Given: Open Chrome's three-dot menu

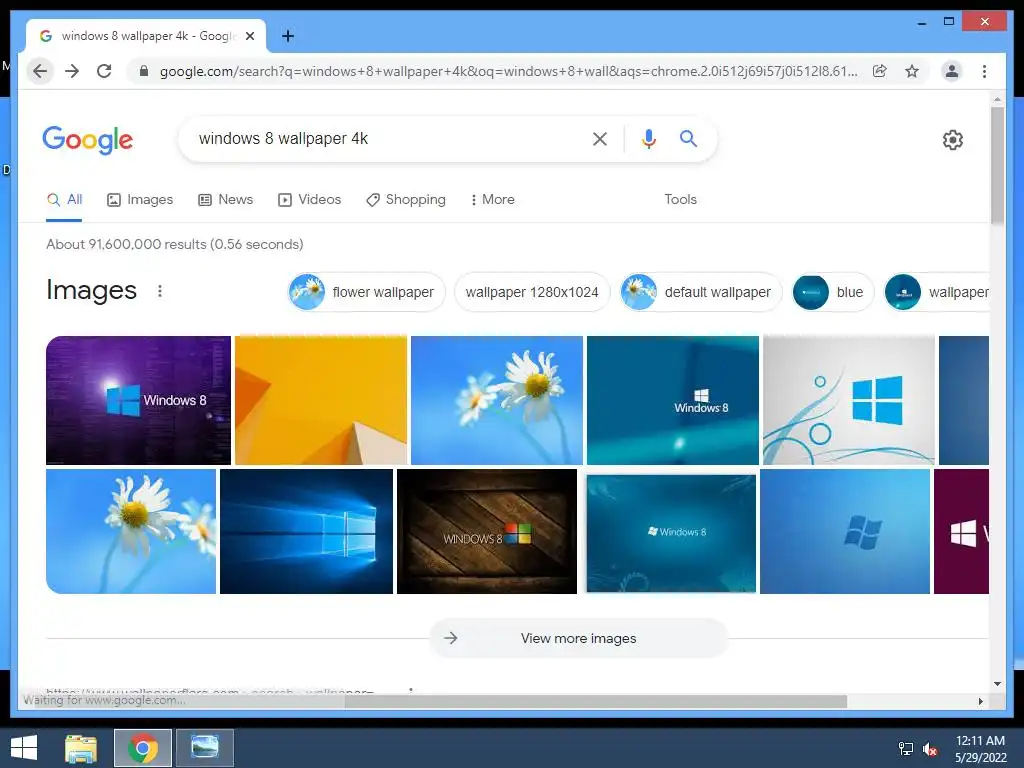Looking at the screenshot, I should click(984, 71).
